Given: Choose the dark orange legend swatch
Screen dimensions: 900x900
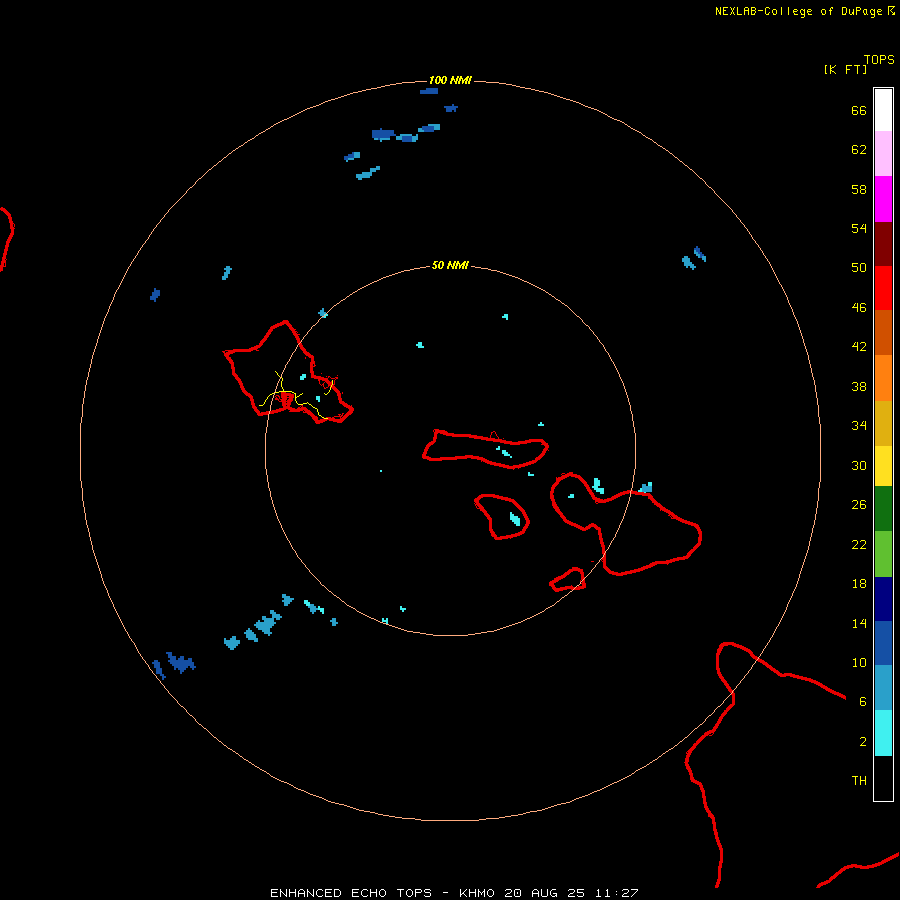Looking at the screenshot, I should 883,333.
